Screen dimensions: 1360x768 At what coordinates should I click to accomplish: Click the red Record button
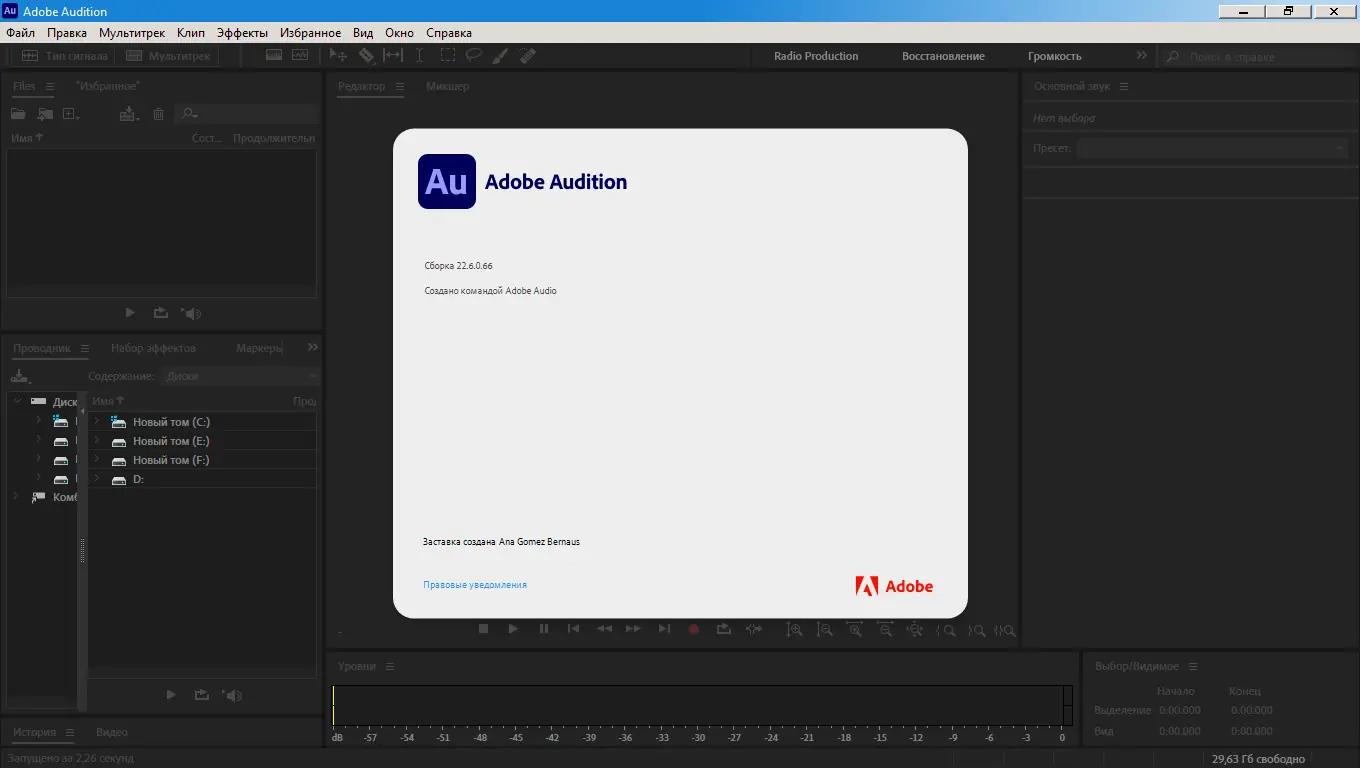coord(693,629)
